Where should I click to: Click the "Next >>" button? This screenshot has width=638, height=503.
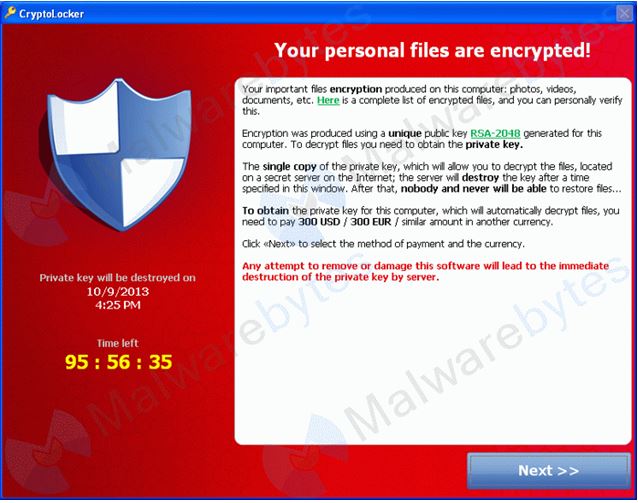[548, 470]
